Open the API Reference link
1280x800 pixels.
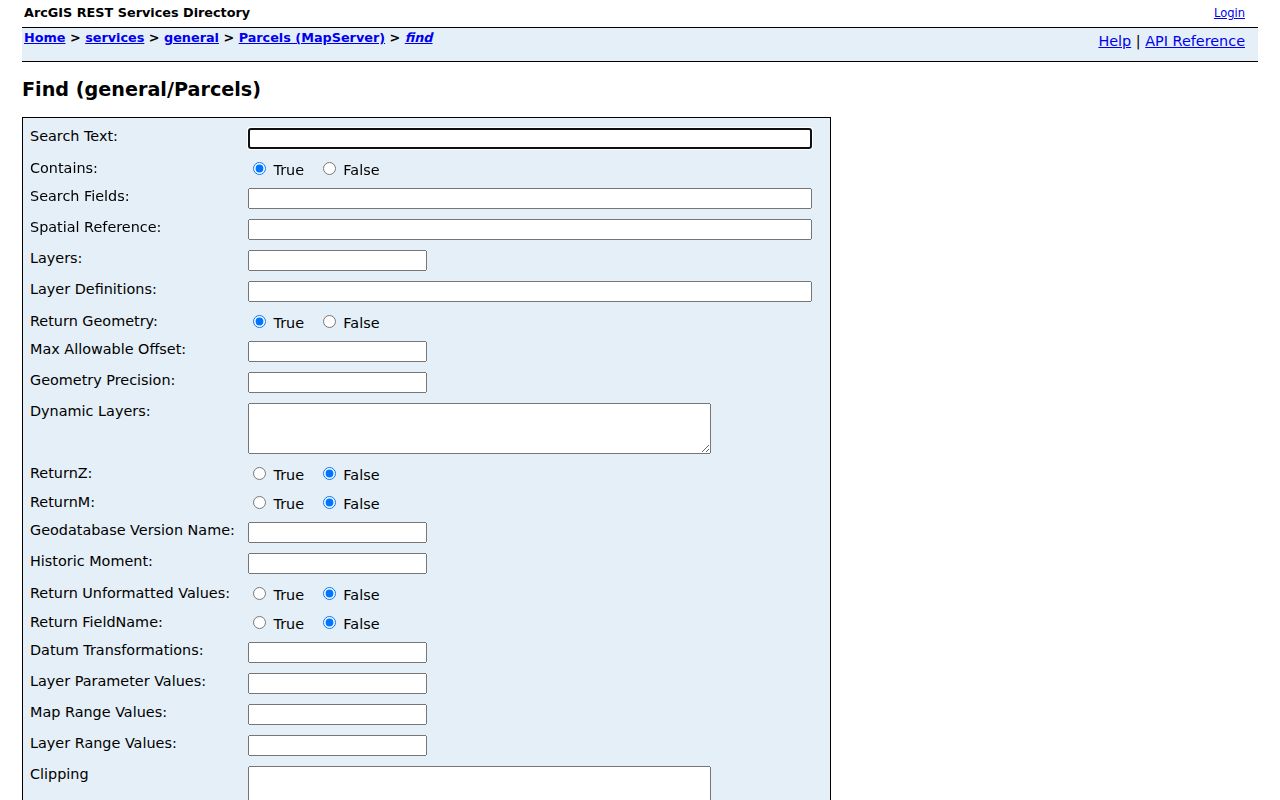click(1195, 41)
